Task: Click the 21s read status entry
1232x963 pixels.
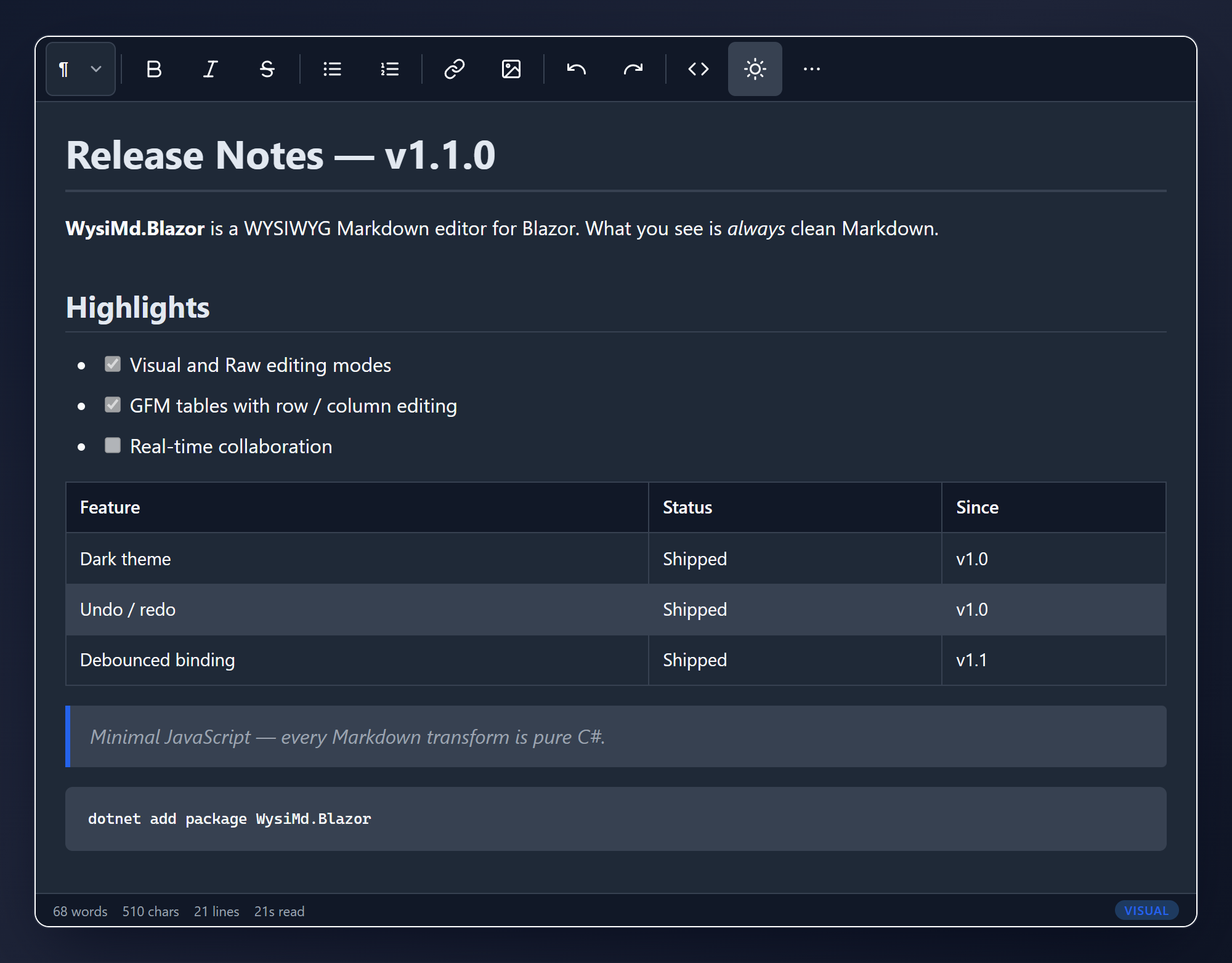Action: point(279,911)
